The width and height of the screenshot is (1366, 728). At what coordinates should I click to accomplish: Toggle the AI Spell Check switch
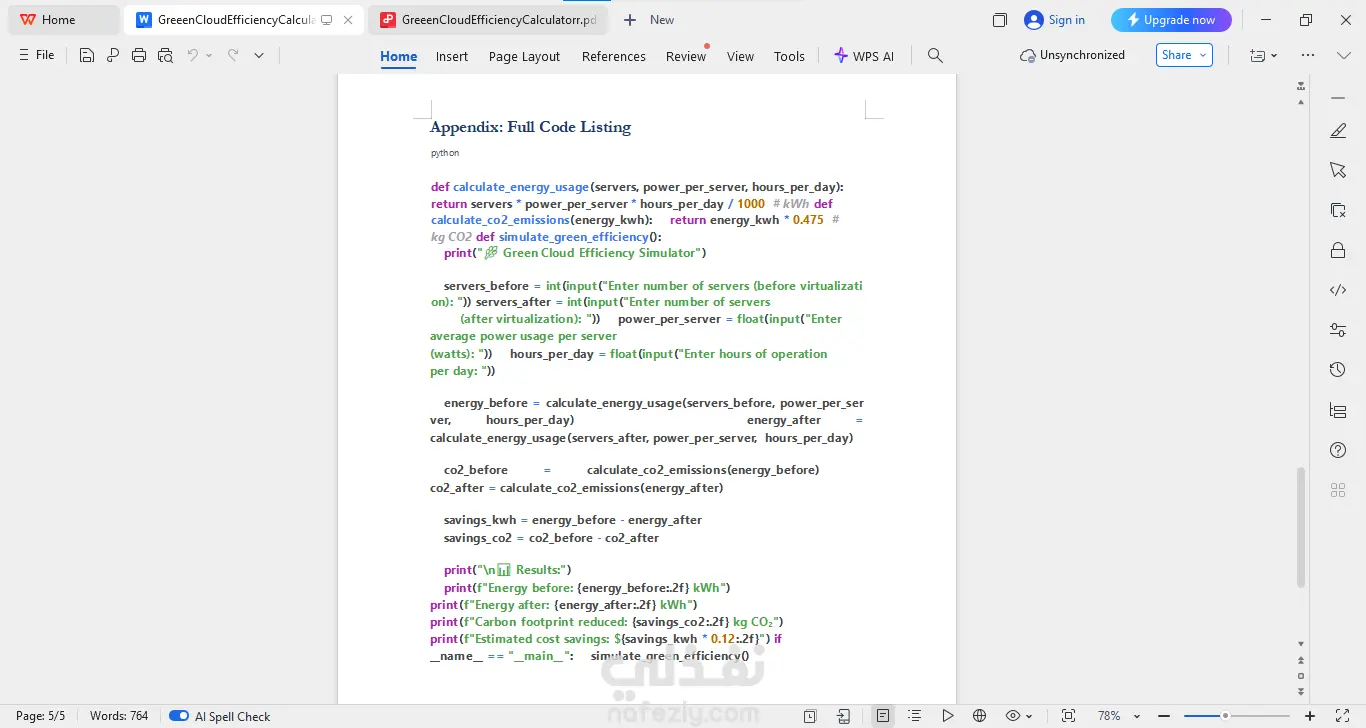click(x=179, y=716)
